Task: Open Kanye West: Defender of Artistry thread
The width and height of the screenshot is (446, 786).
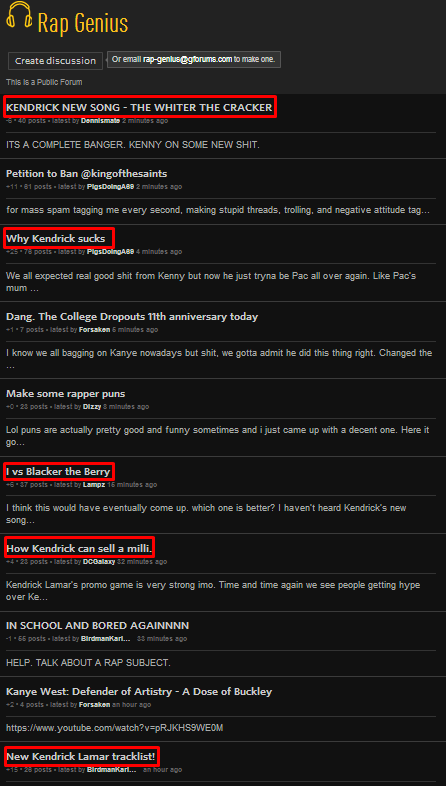Action: (x=139, y=692)
